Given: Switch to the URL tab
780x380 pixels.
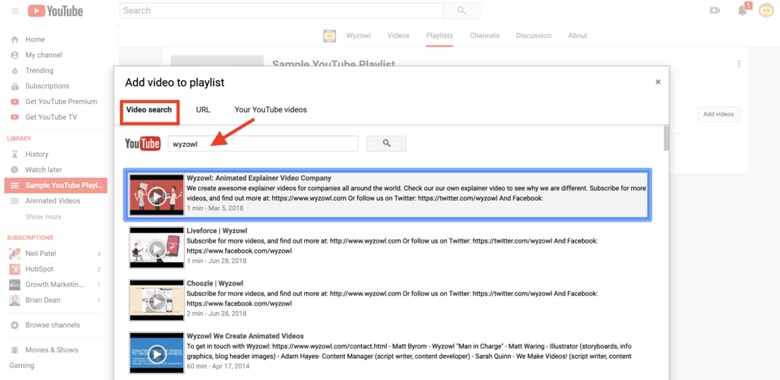Looking at the screenshot, I should point(203,110).
